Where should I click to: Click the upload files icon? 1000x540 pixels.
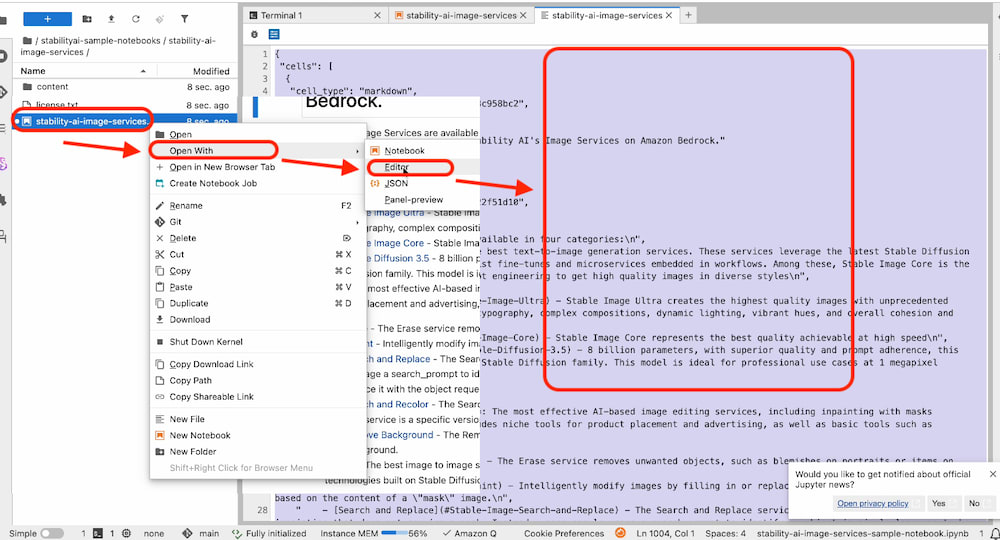pyautogui.click(x=111, y=19)
